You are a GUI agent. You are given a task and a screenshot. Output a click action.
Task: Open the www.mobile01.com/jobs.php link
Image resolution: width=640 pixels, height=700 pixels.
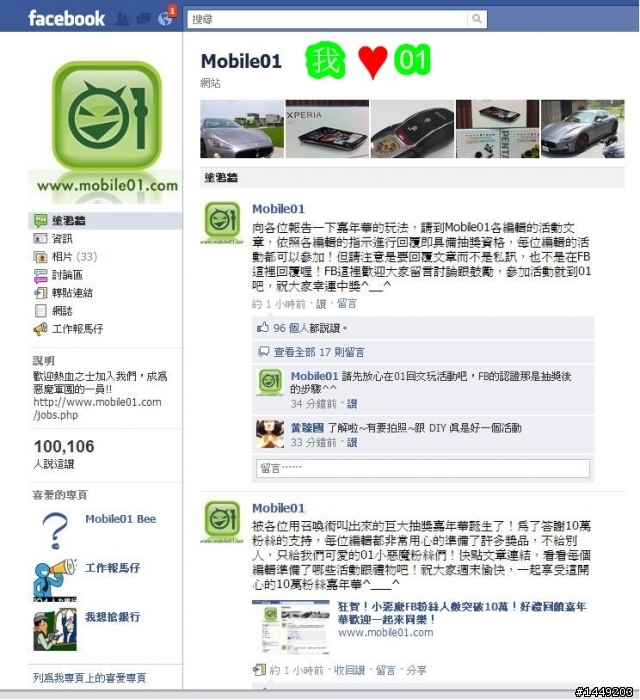pyautogui.click(x=97, y=408)
